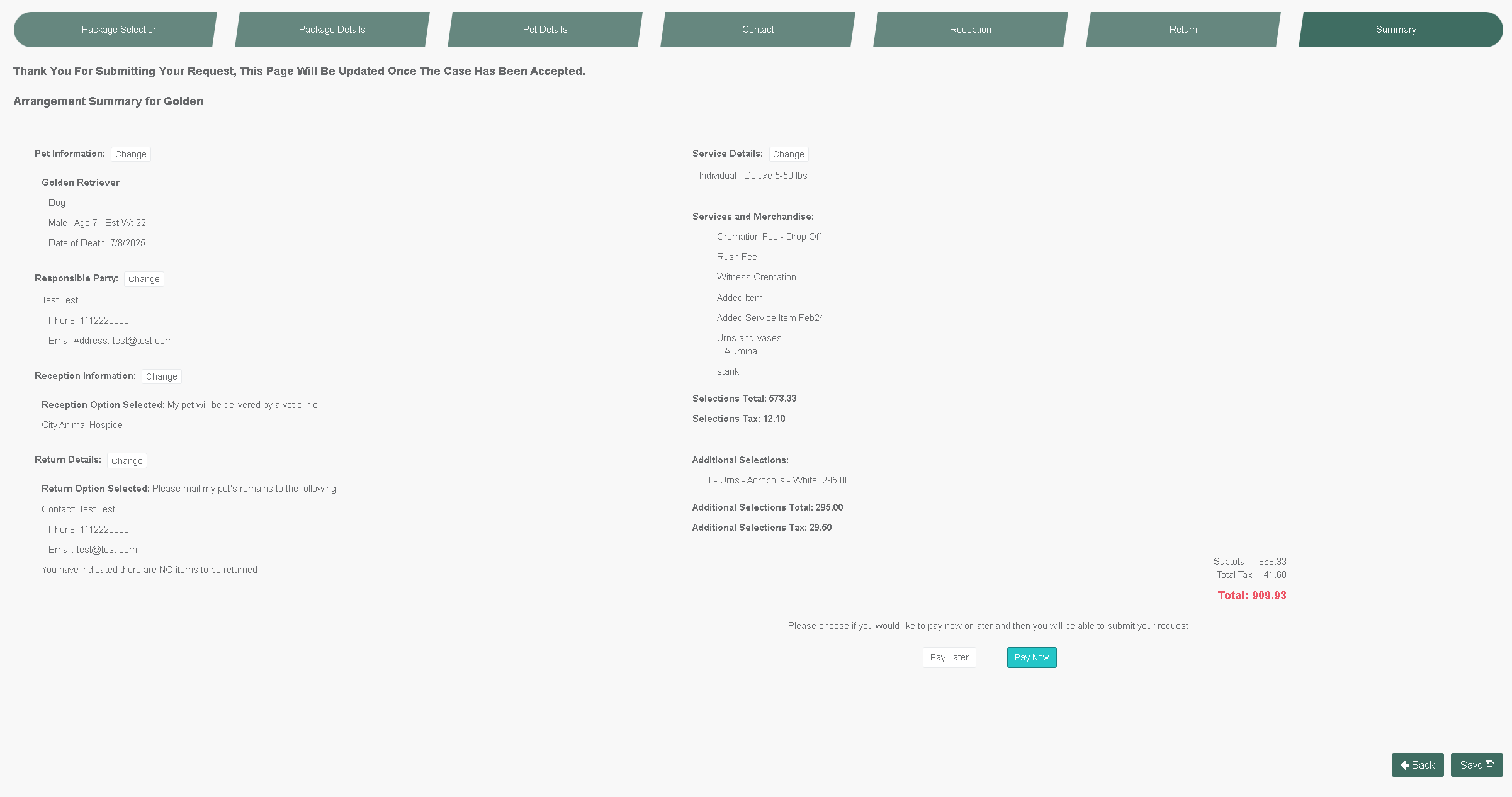
Task: Jump to the Return step
Action: tap(1183, 30)
